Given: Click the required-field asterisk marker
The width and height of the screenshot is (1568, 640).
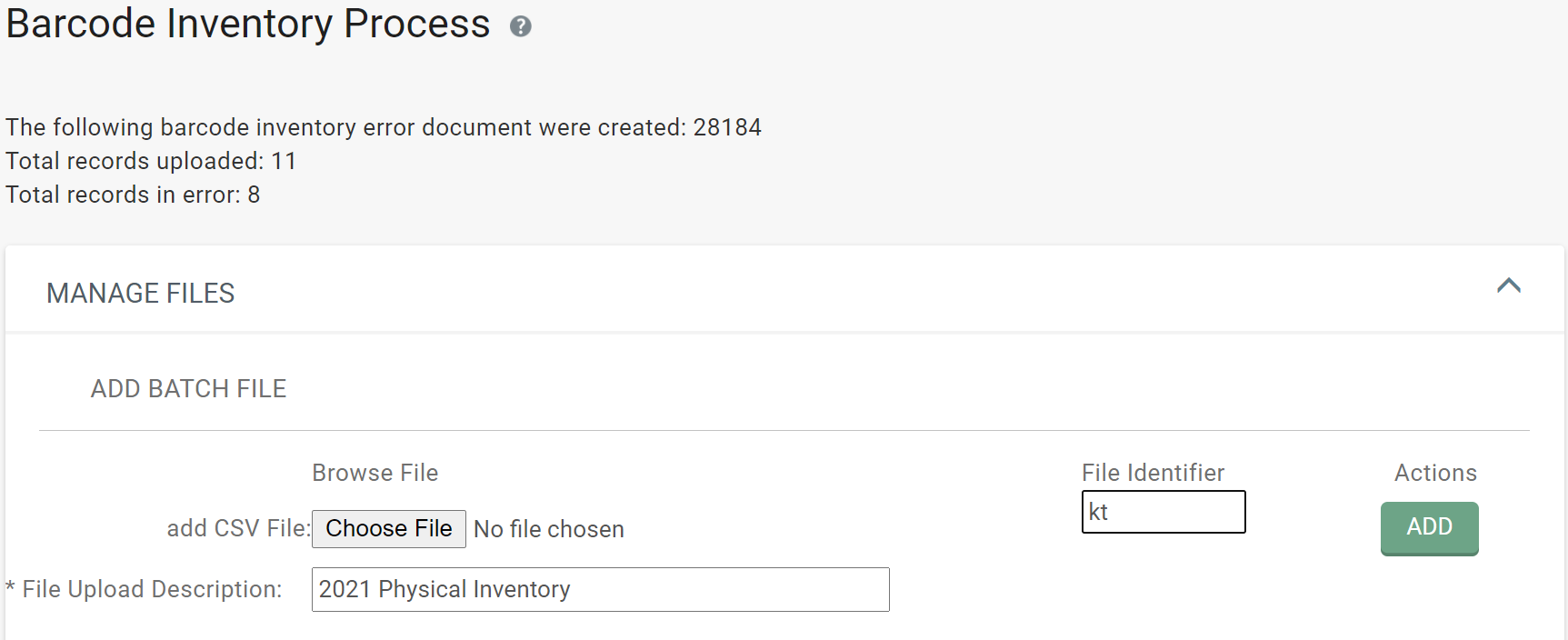Looking at the screenshot, I should (10, 588).
